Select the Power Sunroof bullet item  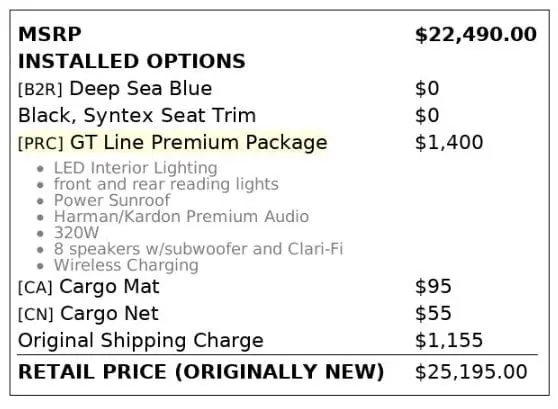click(x=112, y=200)
